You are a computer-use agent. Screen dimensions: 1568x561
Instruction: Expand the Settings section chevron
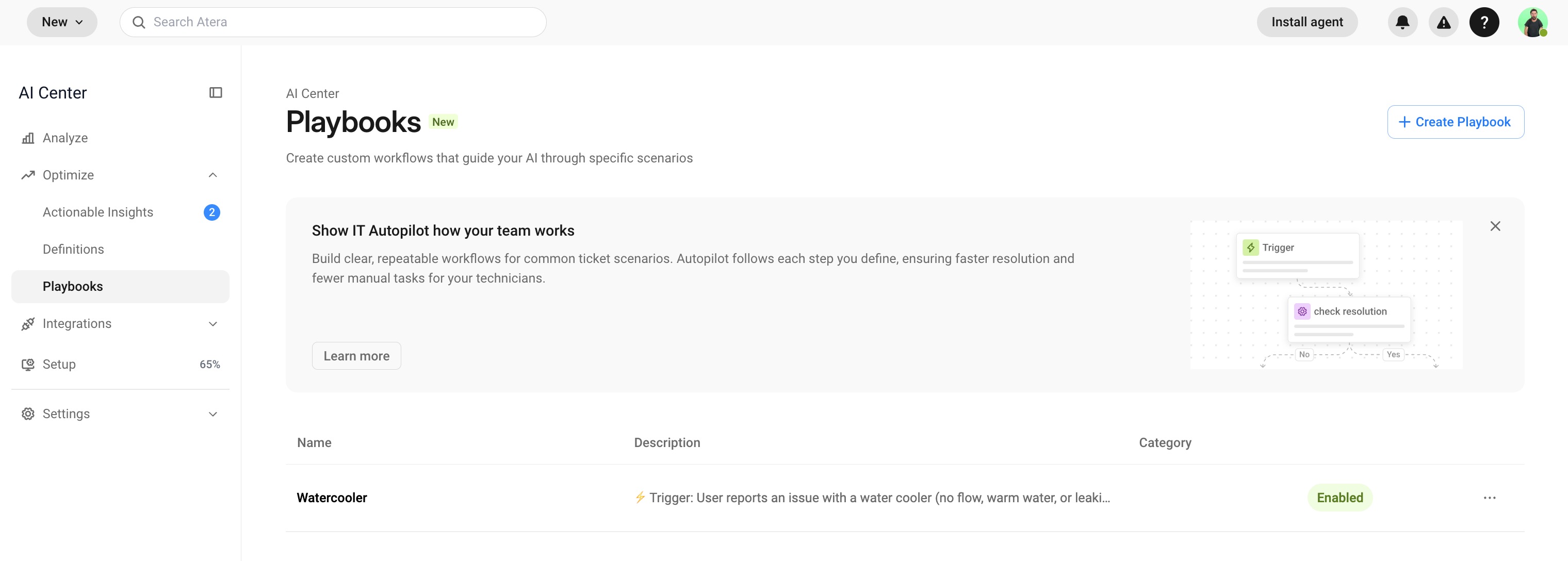coord(213,415)
